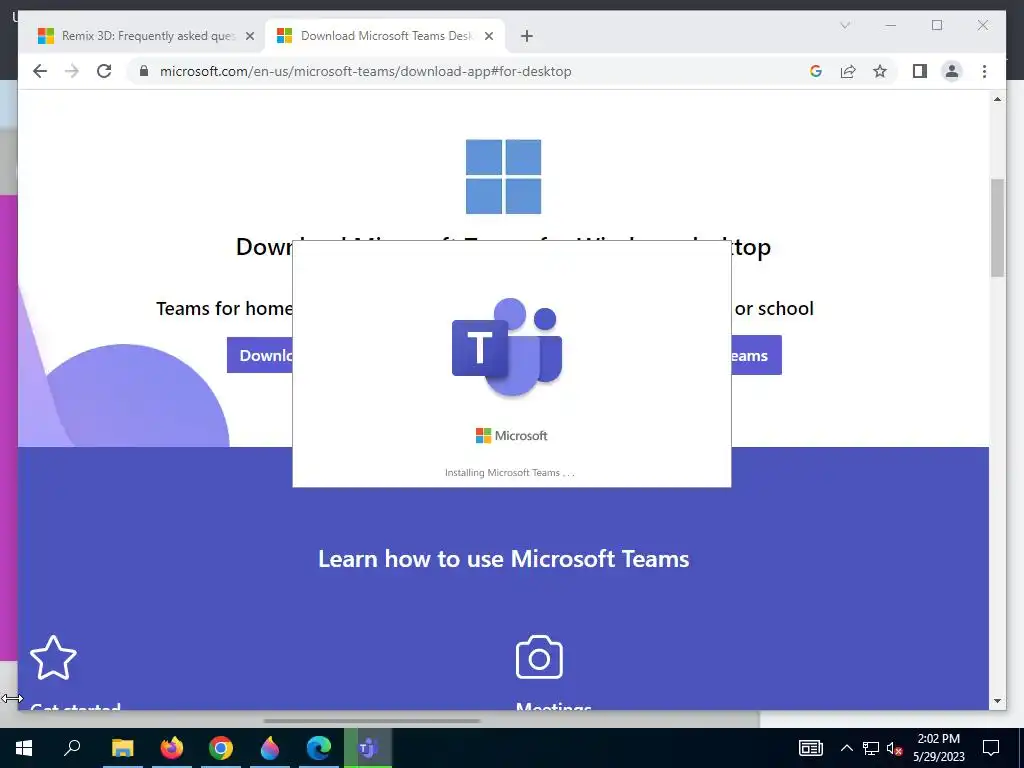Click the Microsoft Teams taskbar icon

368,748
